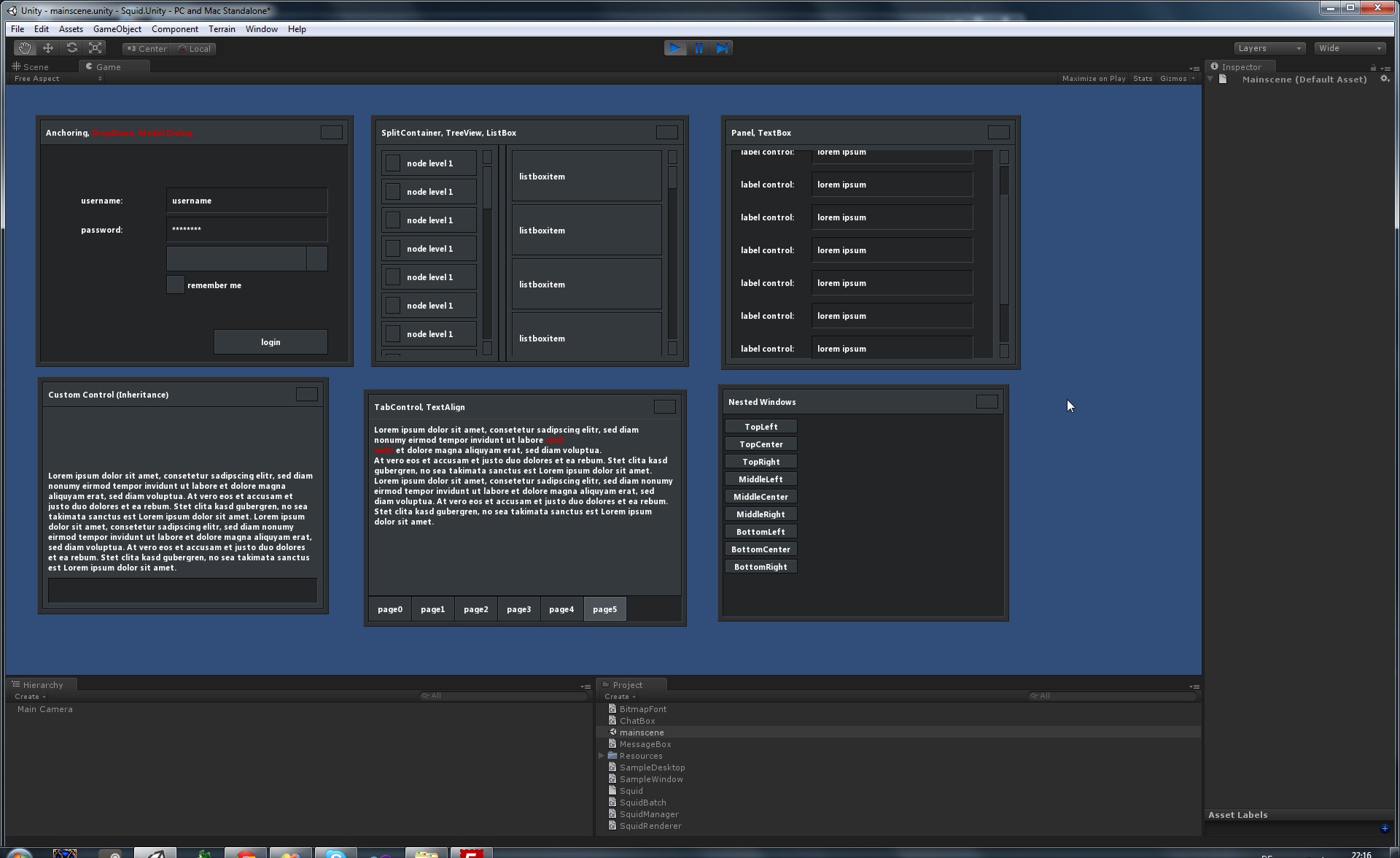Switch to the page2 tab in TabControl
The width and height of the screenshot is (1400, 858).
click(475, 608)
